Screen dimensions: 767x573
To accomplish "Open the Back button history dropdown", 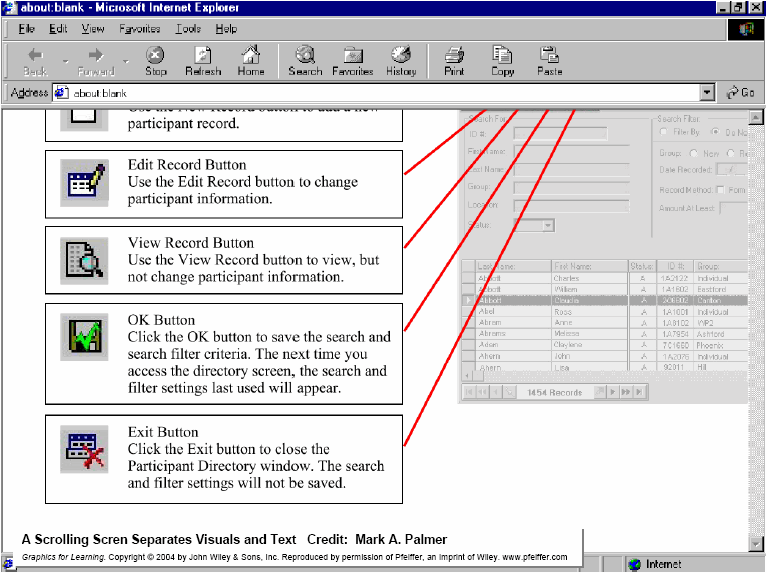I will [x=65, y=61].
